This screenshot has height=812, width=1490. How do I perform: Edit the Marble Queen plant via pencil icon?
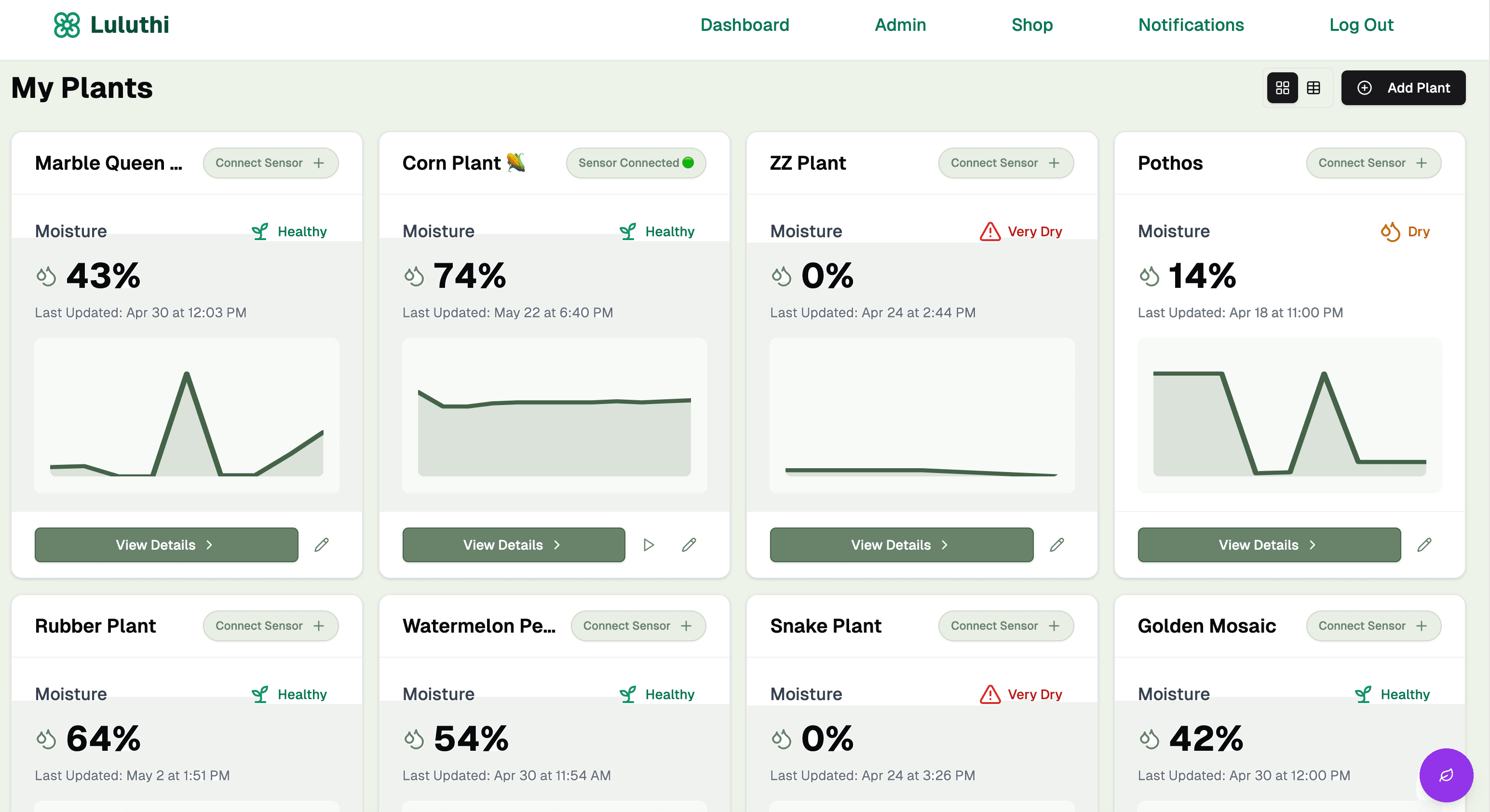pyautogui.click(x=322, y=545)
